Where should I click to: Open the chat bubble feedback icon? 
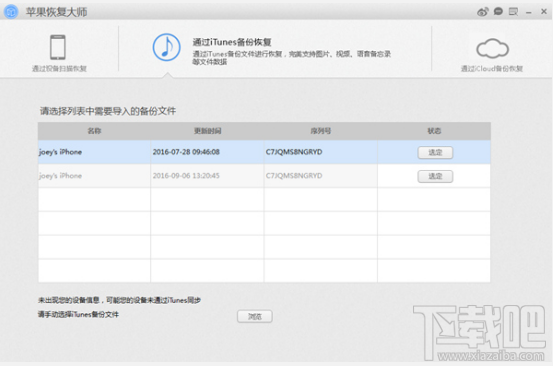coord(498,12)
